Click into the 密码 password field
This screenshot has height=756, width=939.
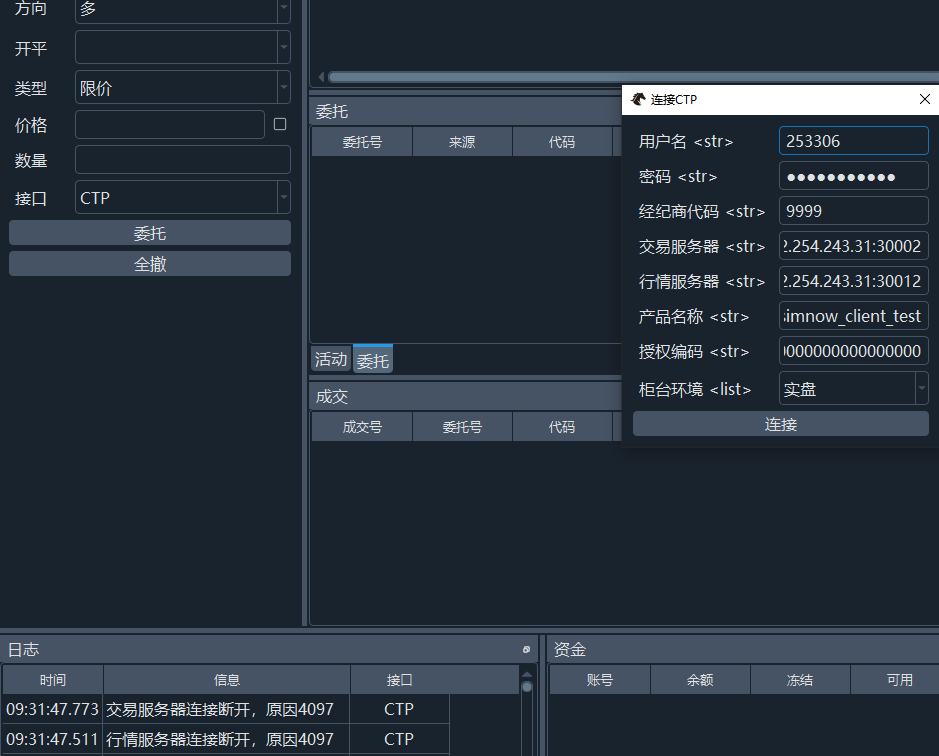click(853, 177)
